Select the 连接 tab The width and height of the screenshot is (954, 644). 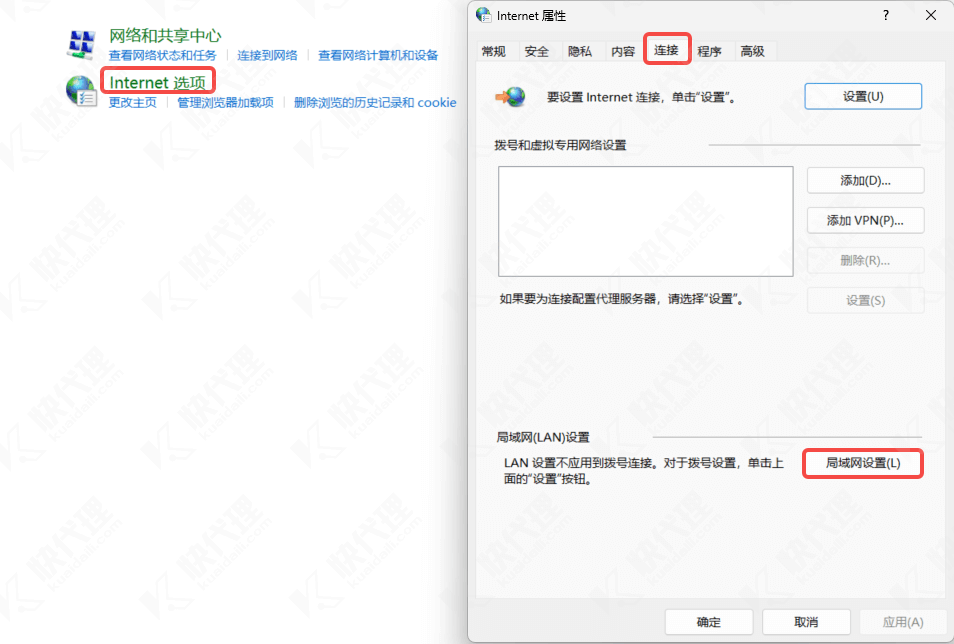pyautogui.click(x=667, y=50)
